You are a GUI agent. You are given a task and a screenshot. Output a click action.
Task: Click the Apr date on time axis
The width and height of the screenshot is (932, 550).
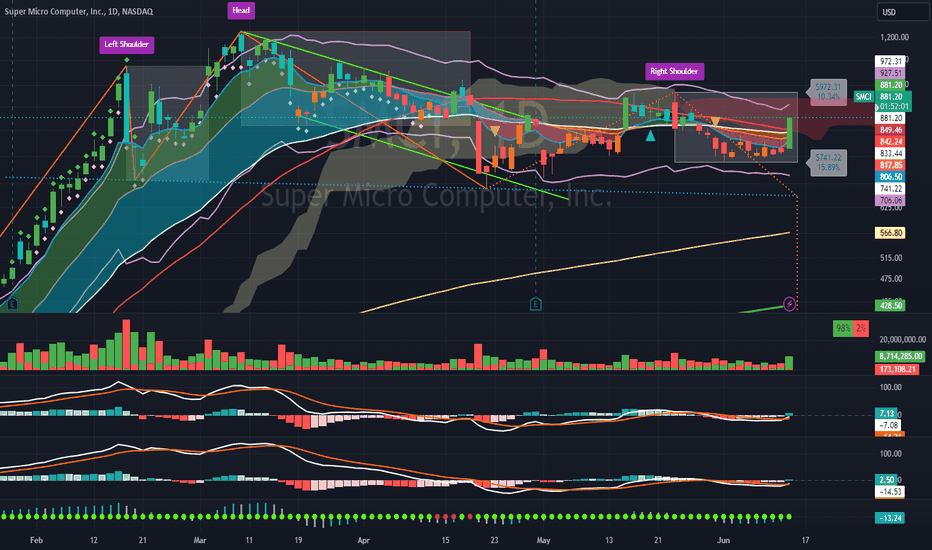click(363, 540)
